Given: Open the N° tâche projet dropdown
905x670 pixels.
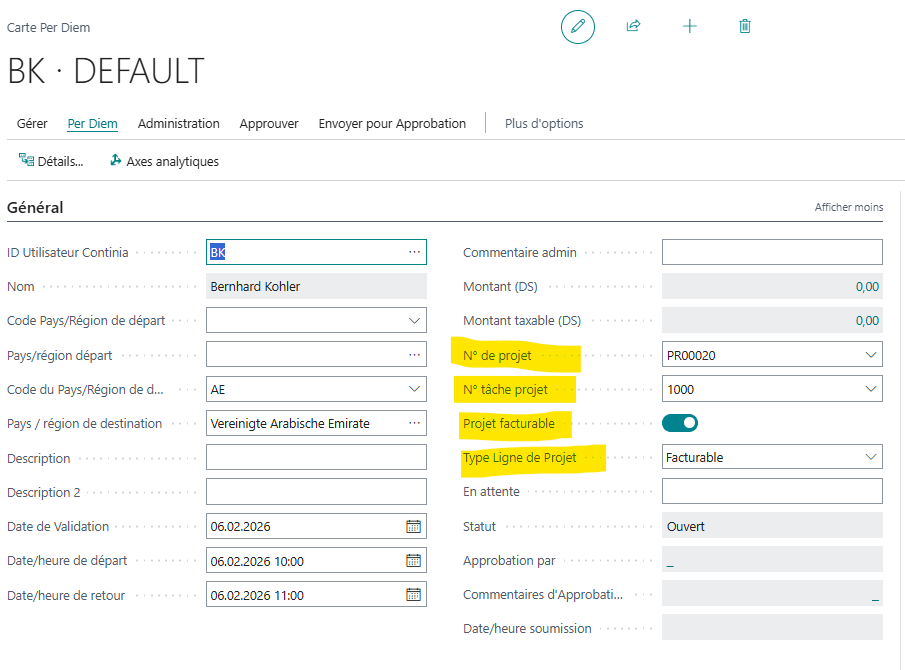Looking at the screenshot, I should coord(869,389).
